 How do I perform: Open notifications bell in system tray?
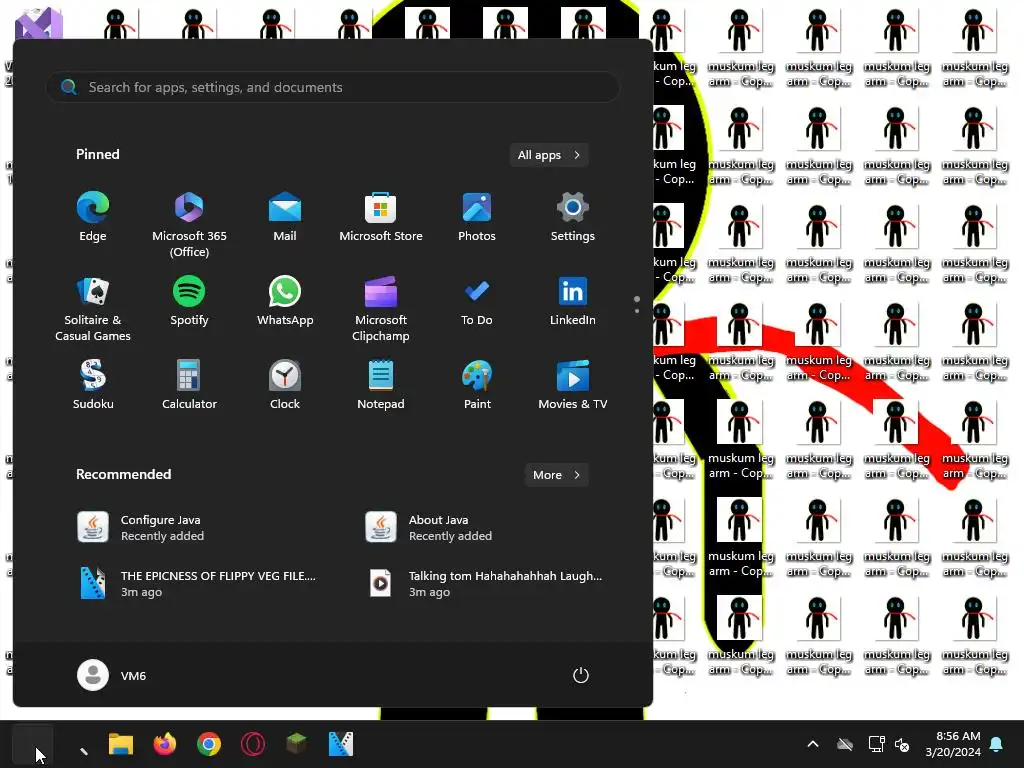997,744
